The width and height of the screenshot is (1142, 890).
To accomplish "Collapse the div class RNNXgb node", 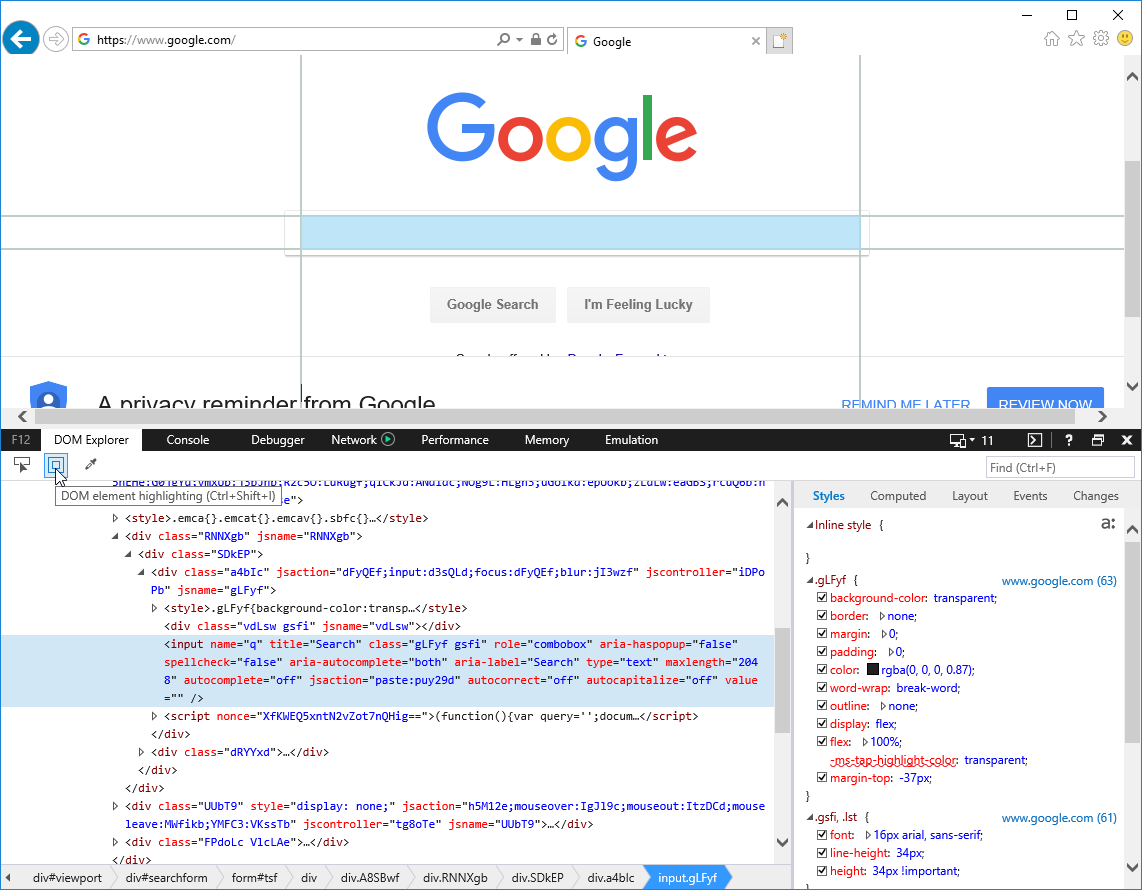I will coord(115,536).
